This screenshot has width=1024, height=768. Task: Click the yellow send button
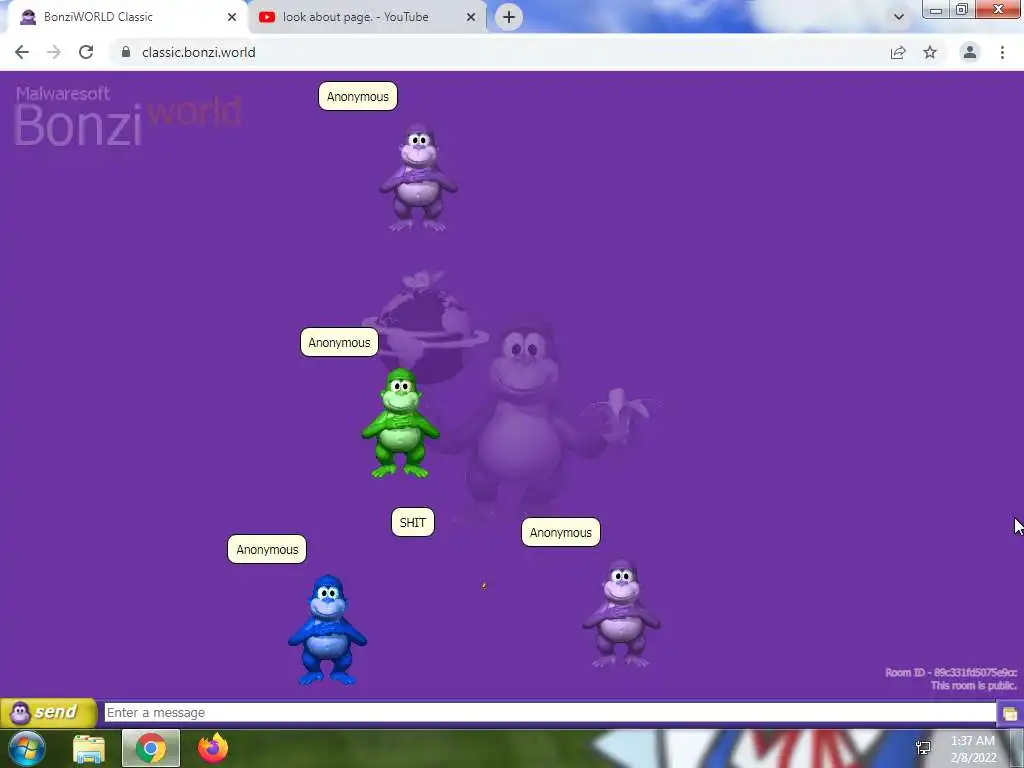(49, 712)
